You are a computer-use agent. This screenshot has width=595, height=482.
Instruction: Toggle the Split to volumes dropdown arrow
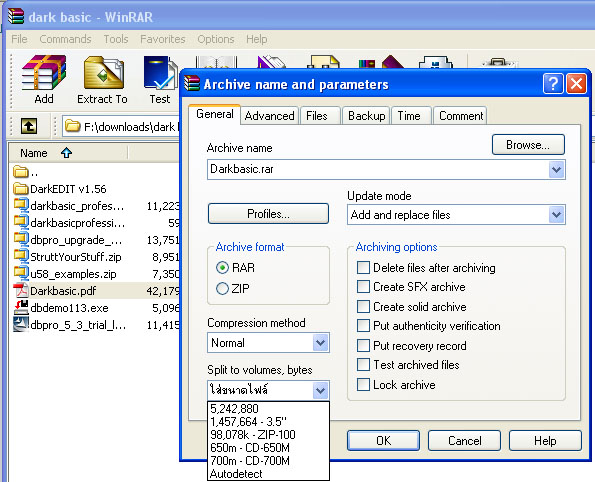pos(320,390)
